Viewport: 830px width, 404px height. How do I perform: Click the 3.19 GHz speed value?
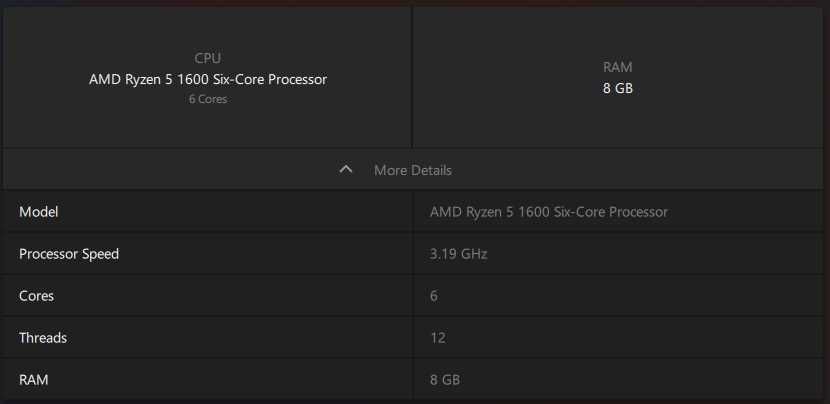458,254
